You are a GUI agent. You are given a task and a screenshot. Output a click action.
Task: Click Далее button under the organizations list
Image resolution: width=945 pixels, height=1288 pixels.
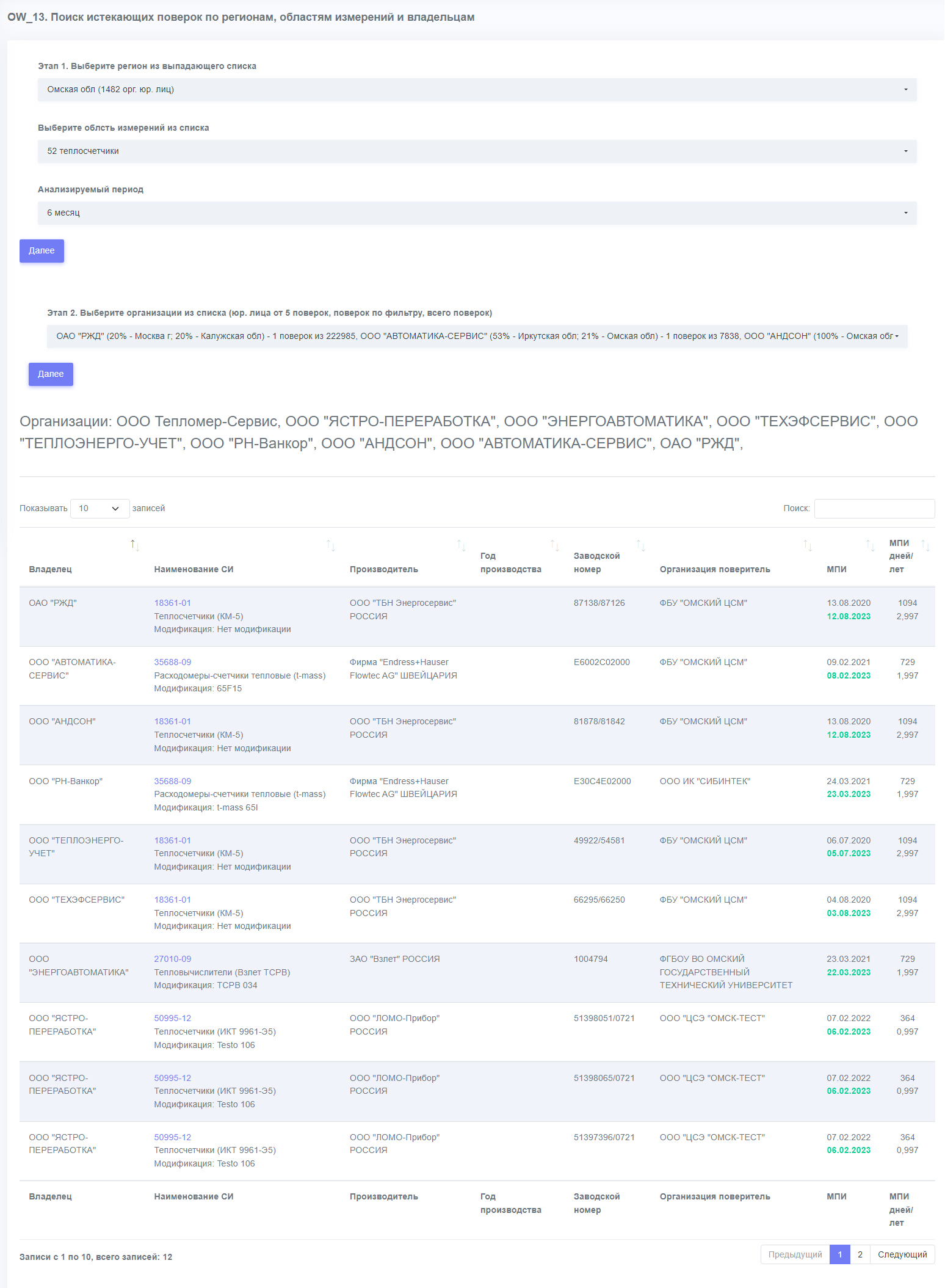click(51, 374)
